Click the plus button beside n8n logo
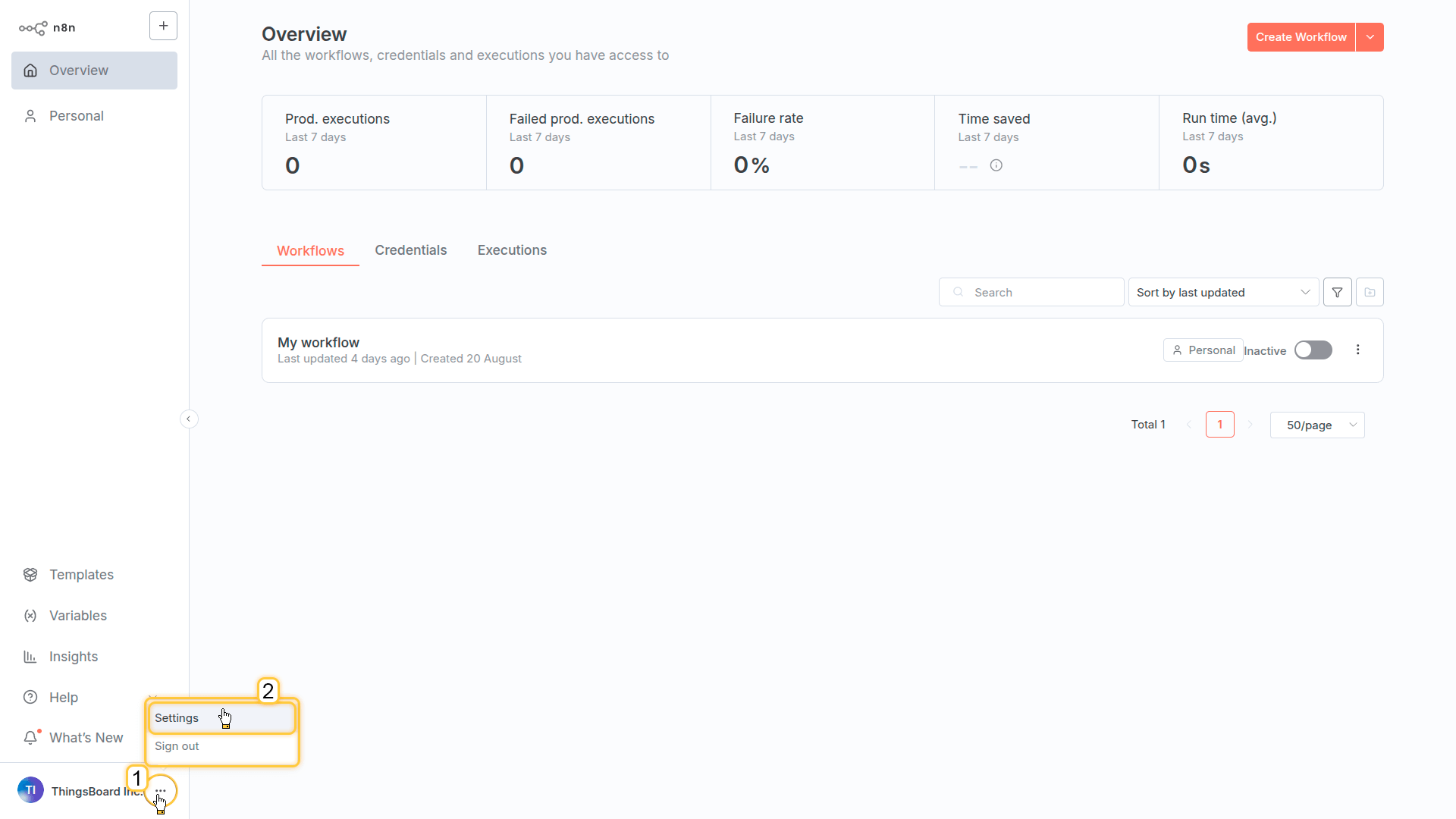This screenshot has height=819, width=1456. [163, 26]
